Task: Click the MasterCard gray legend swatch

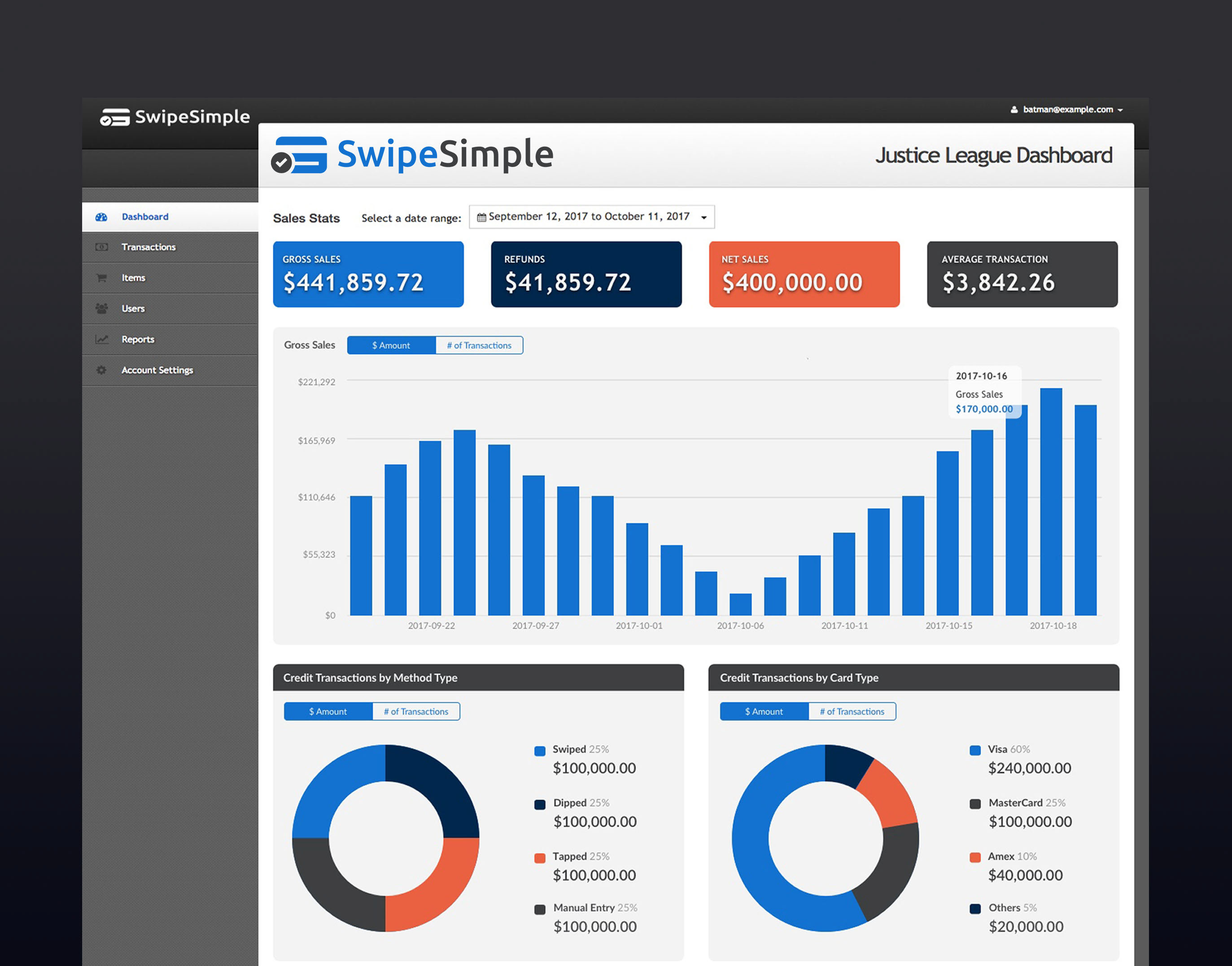Action: pos(975,804)
